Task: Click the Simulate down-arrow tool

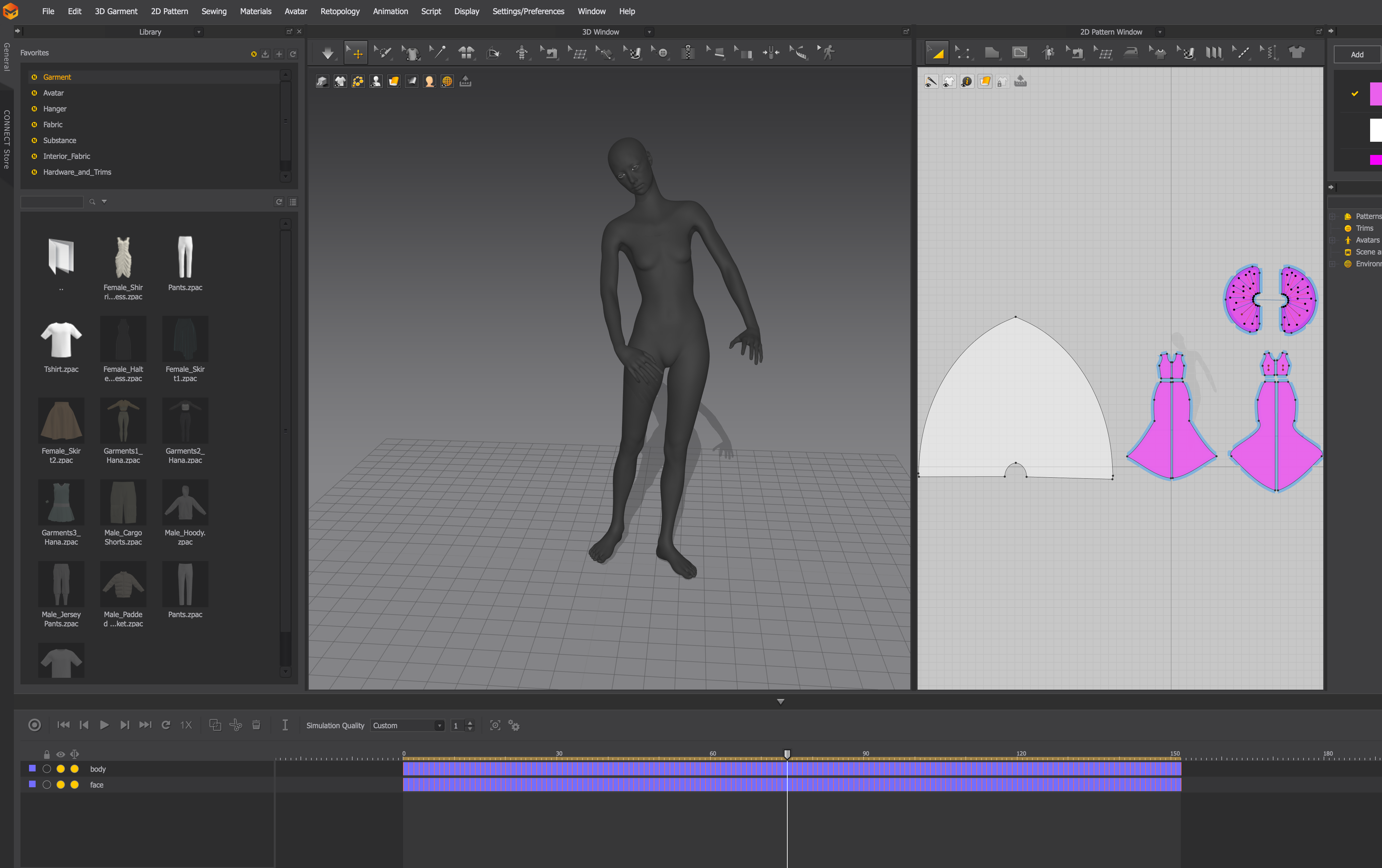Action: 327,53
